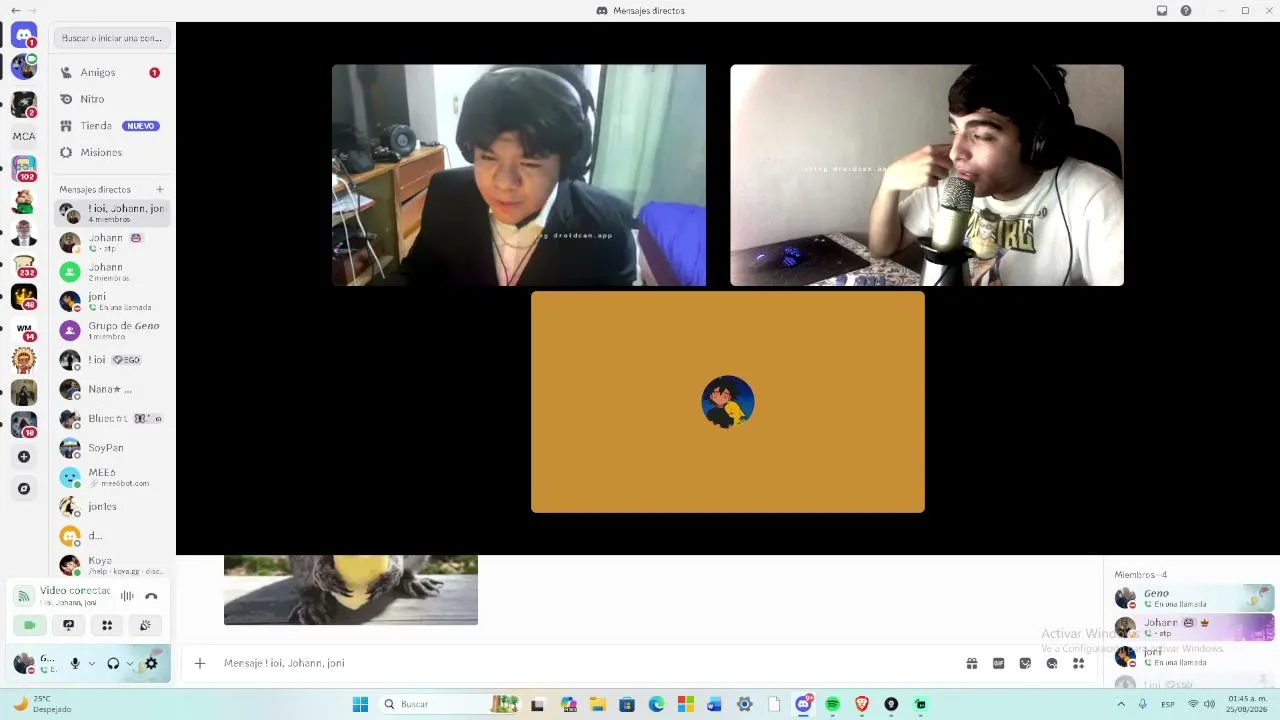Open direct message with SoyPan
Viewport: 1280px width, 720px height.
[112, 448]
